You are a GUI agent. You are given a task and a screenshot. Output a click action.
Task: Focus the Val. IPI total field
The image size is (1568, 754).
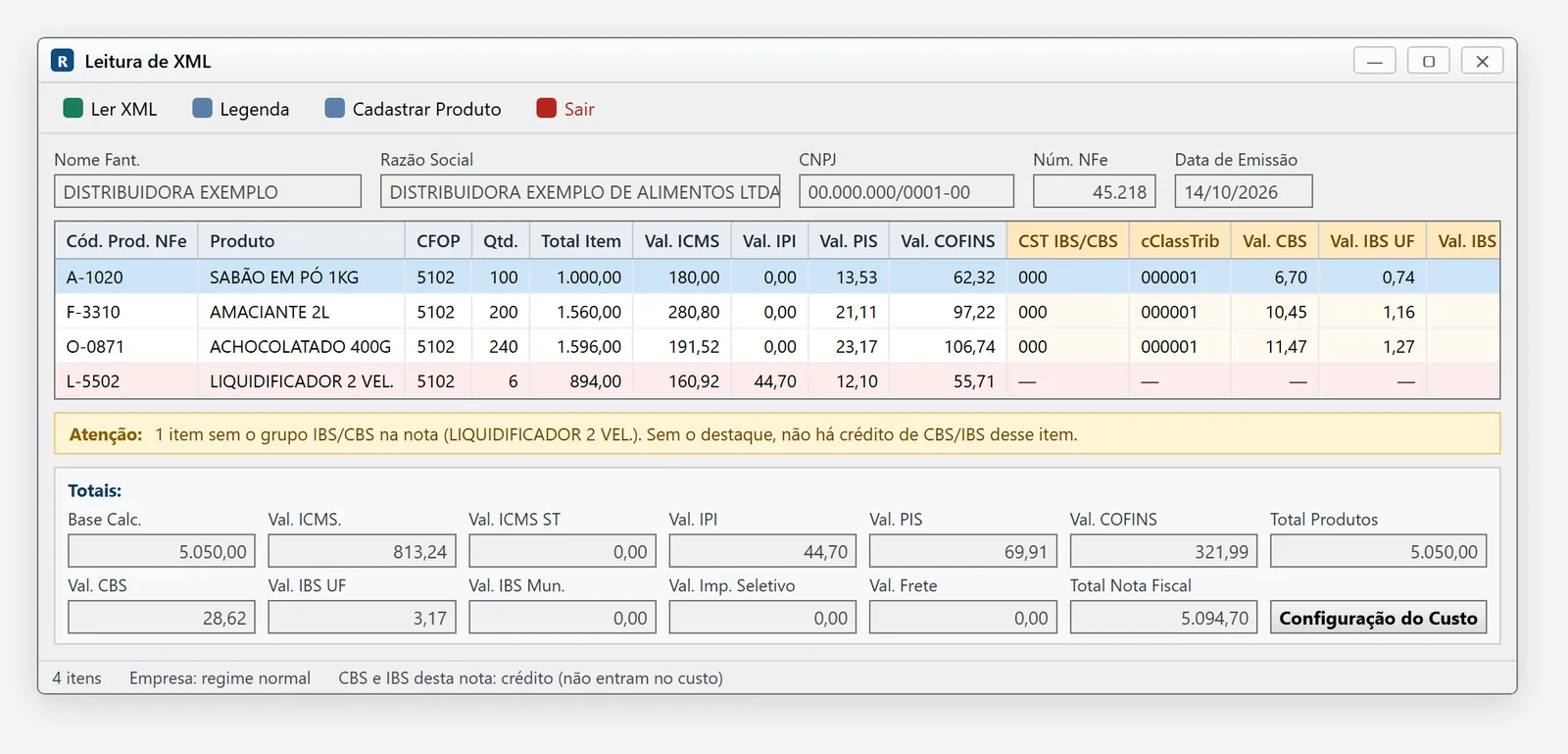pyautogui.click(x=762, y=551)
